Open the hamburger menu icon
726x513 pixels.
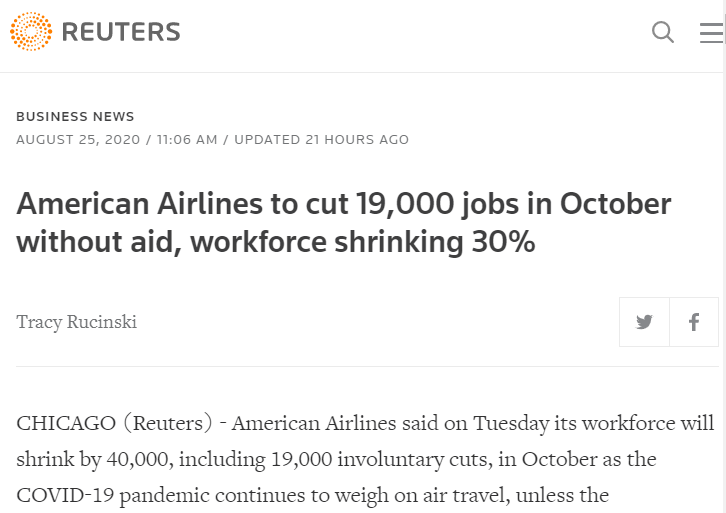711,32
